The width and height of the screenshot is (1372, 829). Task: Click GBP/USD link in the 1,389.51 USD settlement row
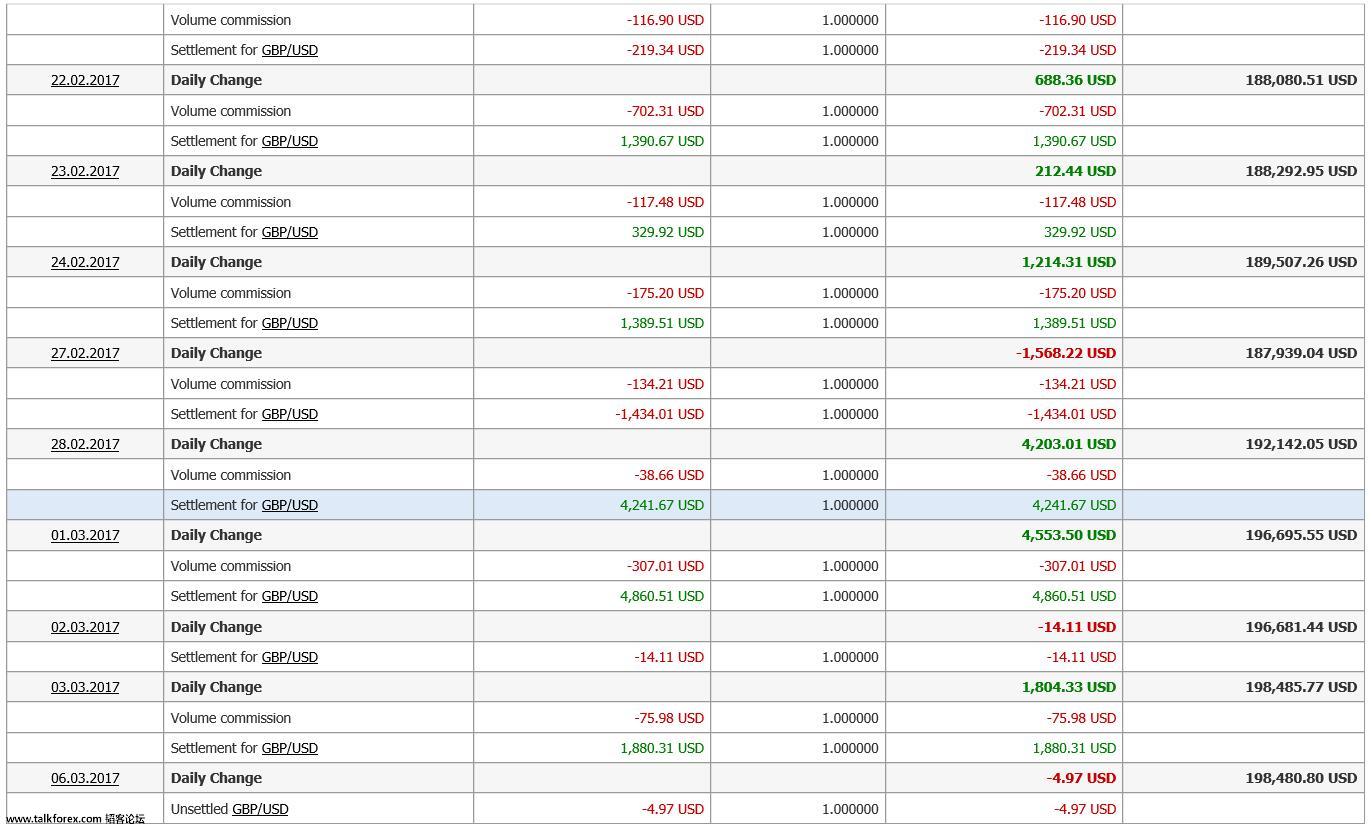click(290, 323)
